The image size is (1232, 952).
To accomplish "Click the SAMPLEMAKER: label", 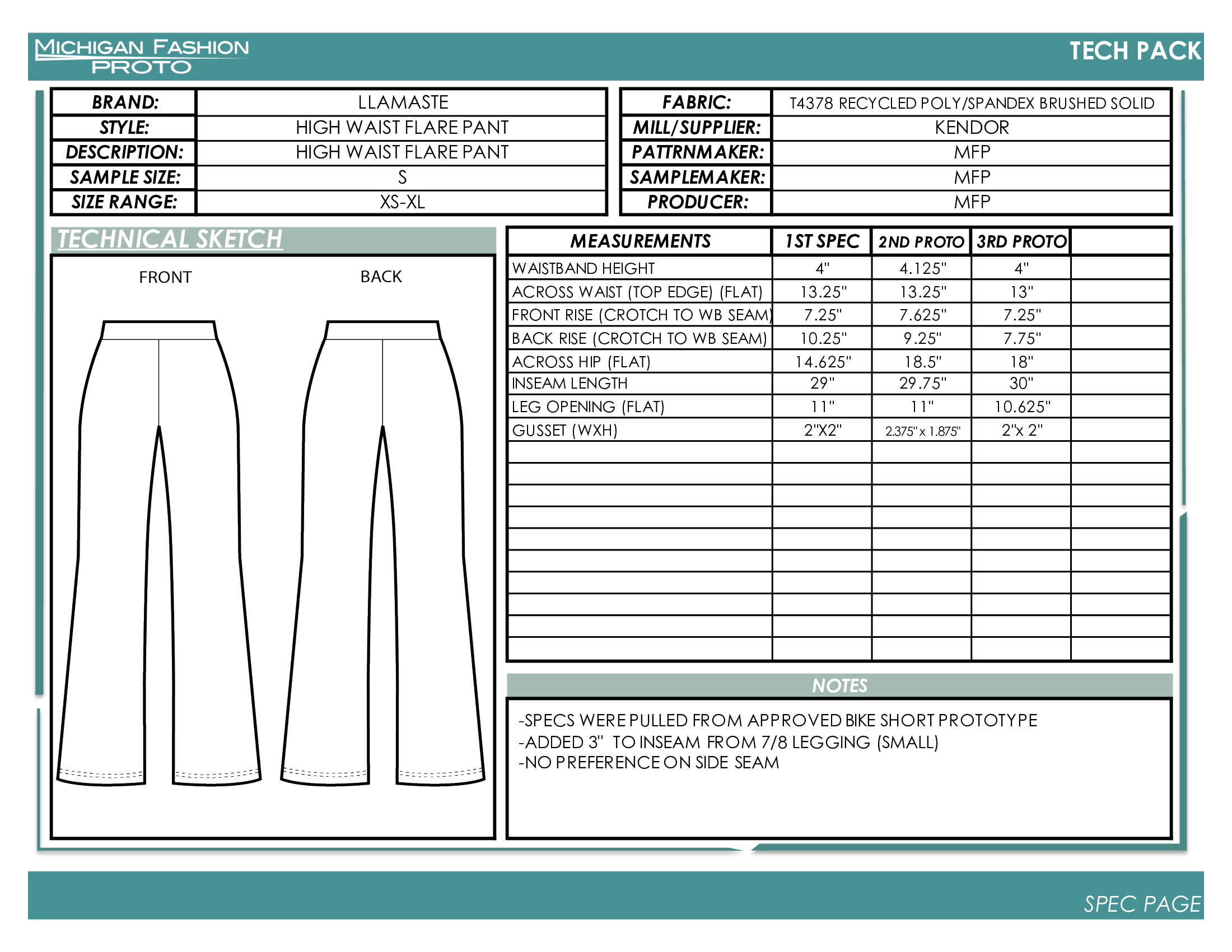I will pyautogui.click(x=697, y=178).
